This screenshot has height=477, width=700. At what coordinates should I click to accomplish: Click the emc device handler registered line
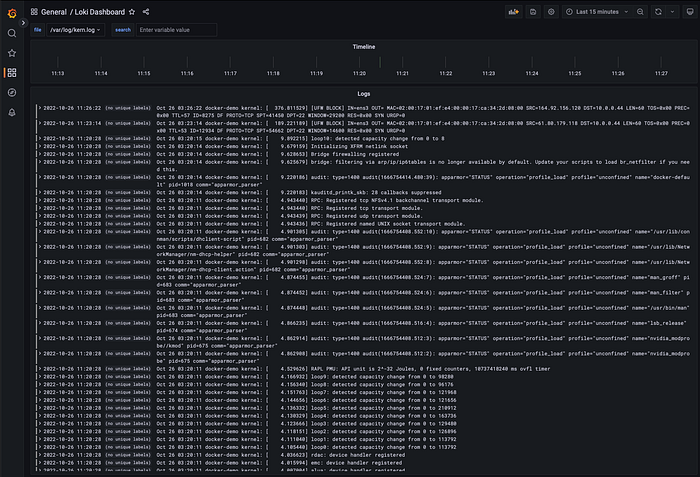tap(279, 463)
